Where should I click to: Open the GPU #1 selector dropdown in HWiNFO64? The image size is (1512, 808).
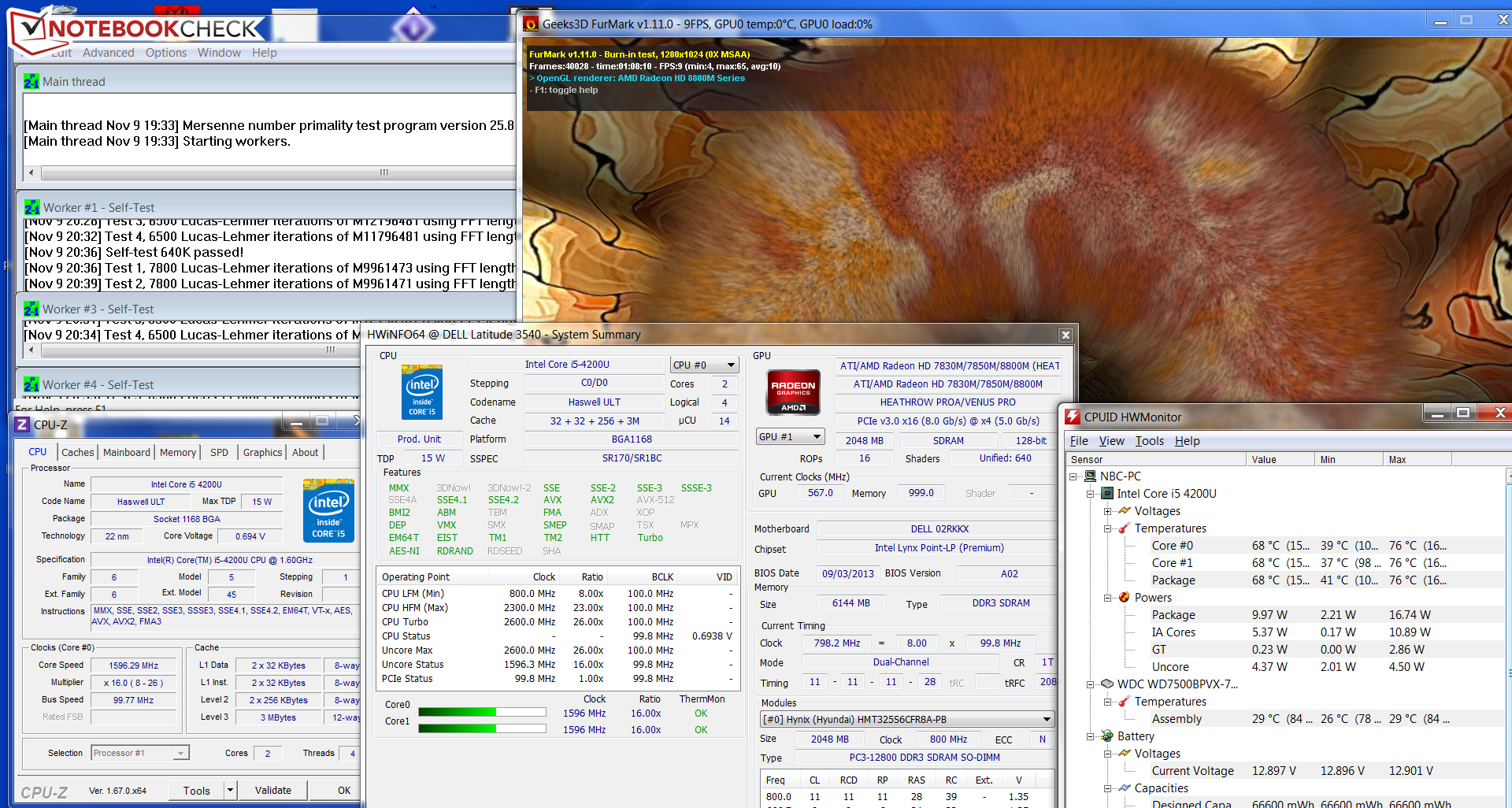[790, 436]
